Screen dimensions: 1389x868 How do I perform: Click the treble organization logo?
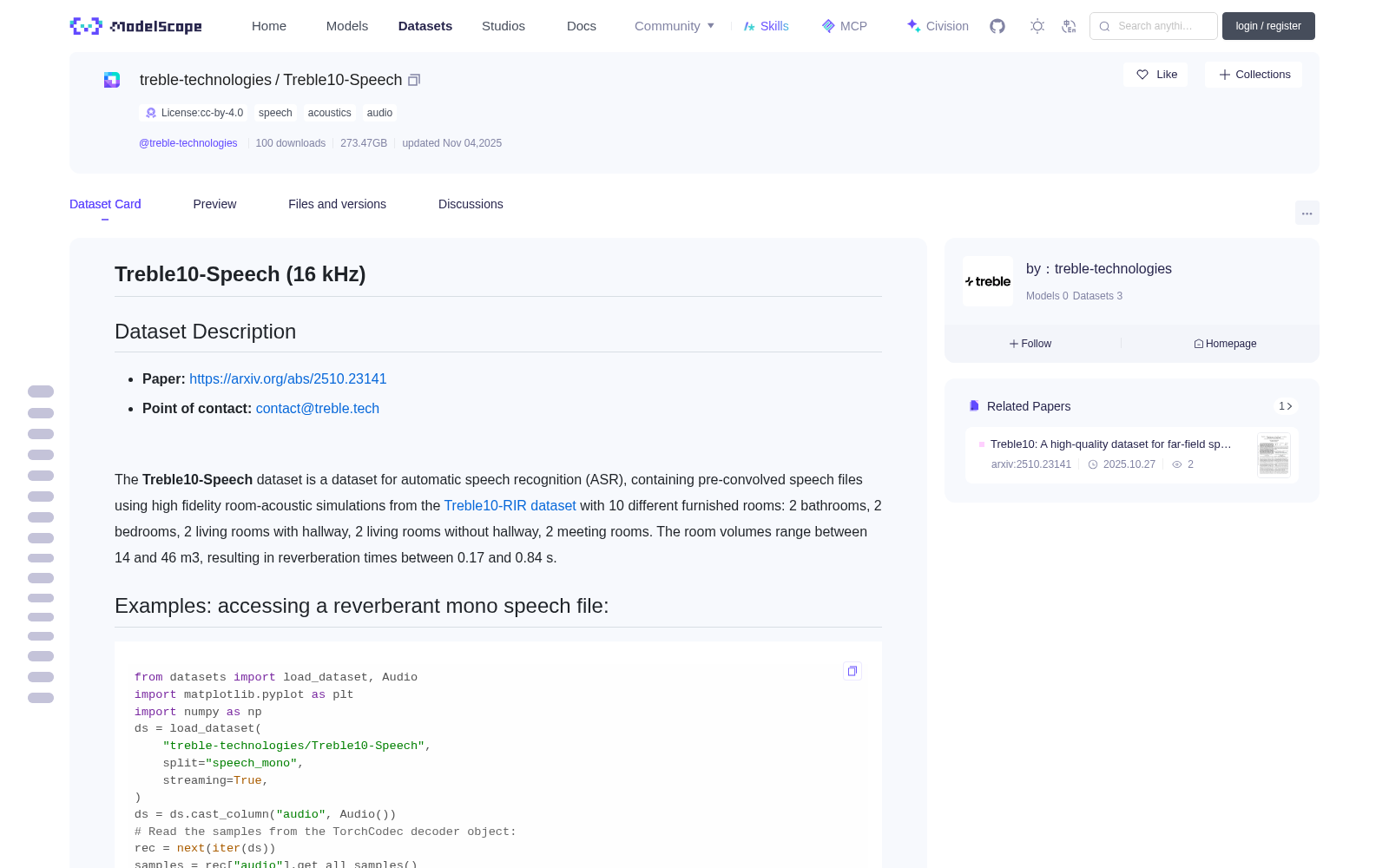point(988,281)
